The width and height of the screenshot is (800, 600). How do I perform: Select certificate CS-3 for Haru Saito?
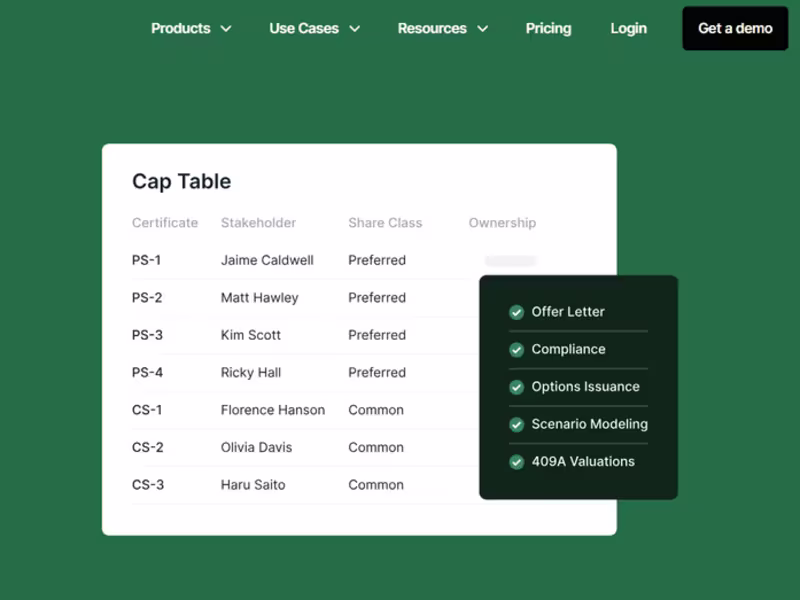coord(148,485)
